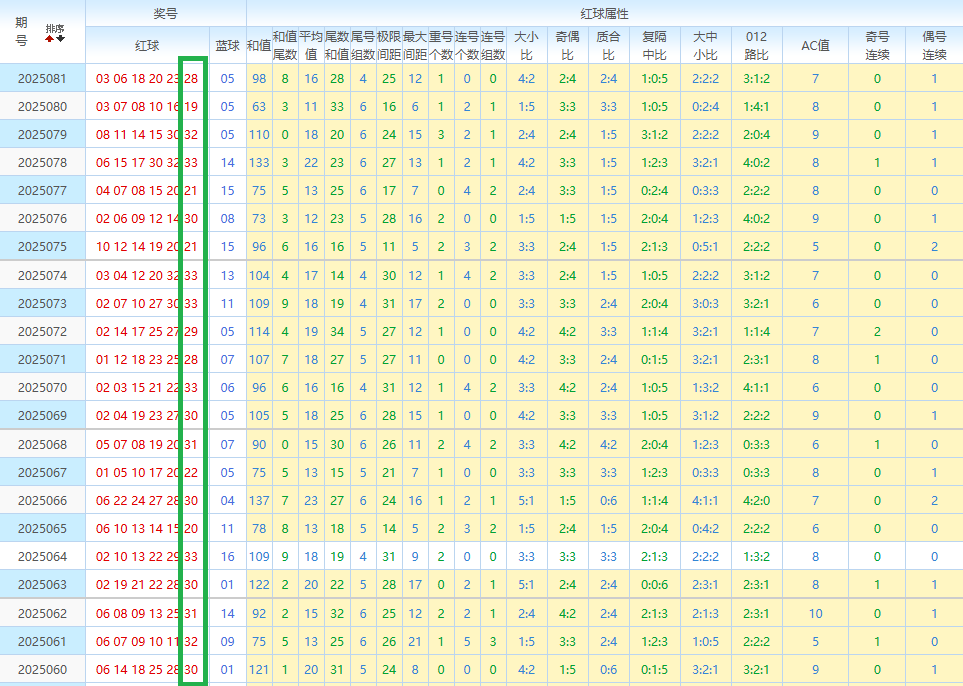Click AC value 10 in row 2025062

click(816, 614)
